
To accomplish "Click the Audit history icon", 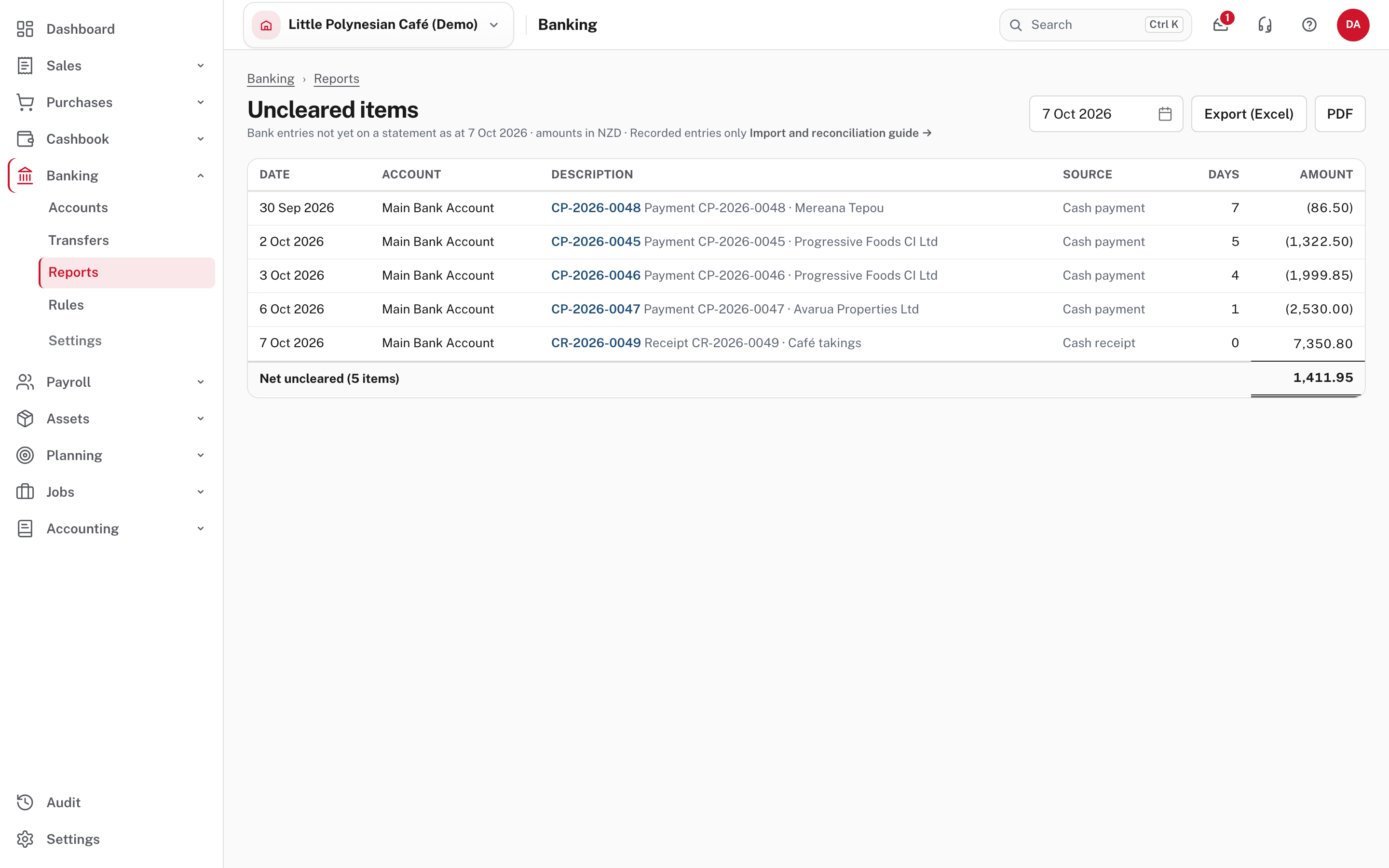I will coord(25,802).
